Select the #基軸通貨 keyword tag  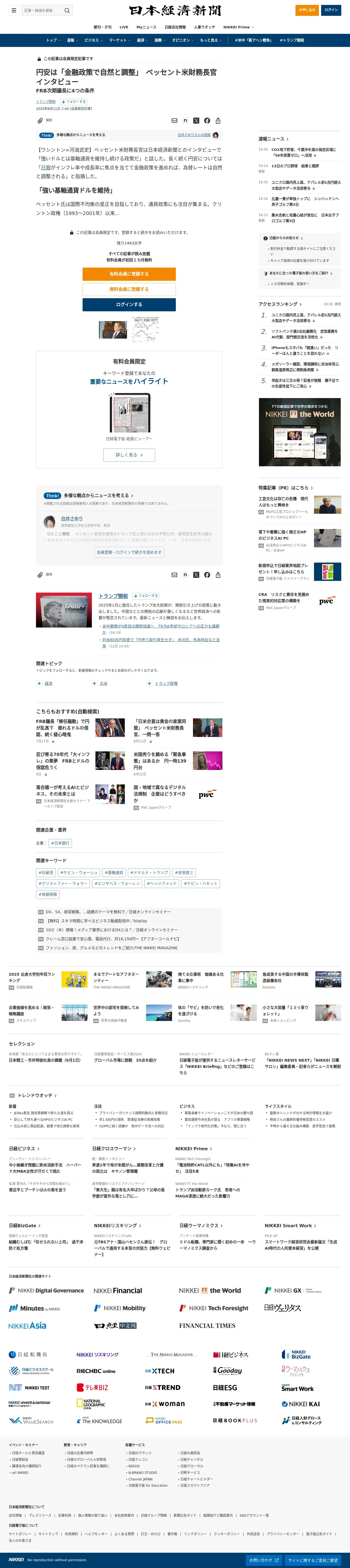[114, 872]
